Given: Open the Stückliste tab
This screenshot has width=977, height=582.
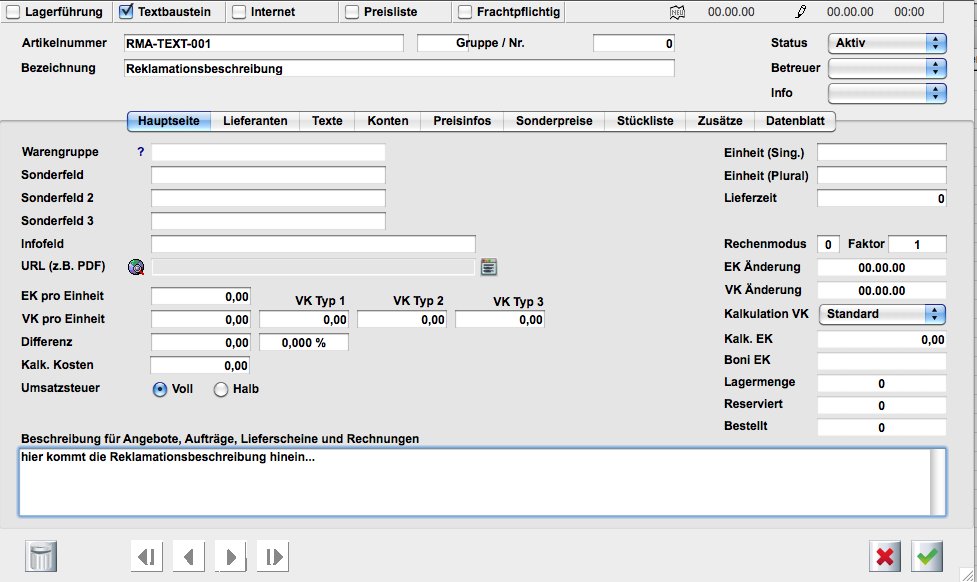Looking at the screenshot, I should pyautogui.click(x=645, y=121).
